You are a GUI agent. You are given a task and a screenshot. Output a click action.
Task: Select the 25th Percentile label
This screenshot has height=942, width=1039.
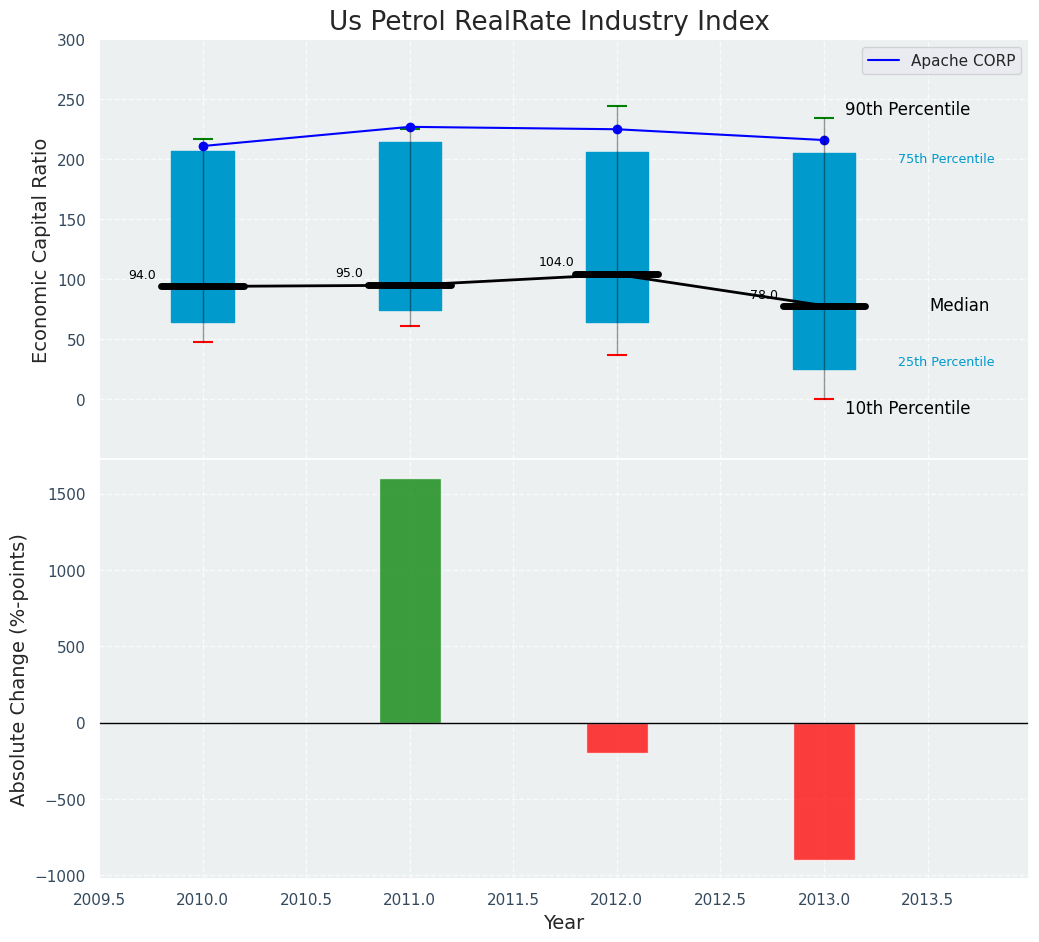coord(946,362)
